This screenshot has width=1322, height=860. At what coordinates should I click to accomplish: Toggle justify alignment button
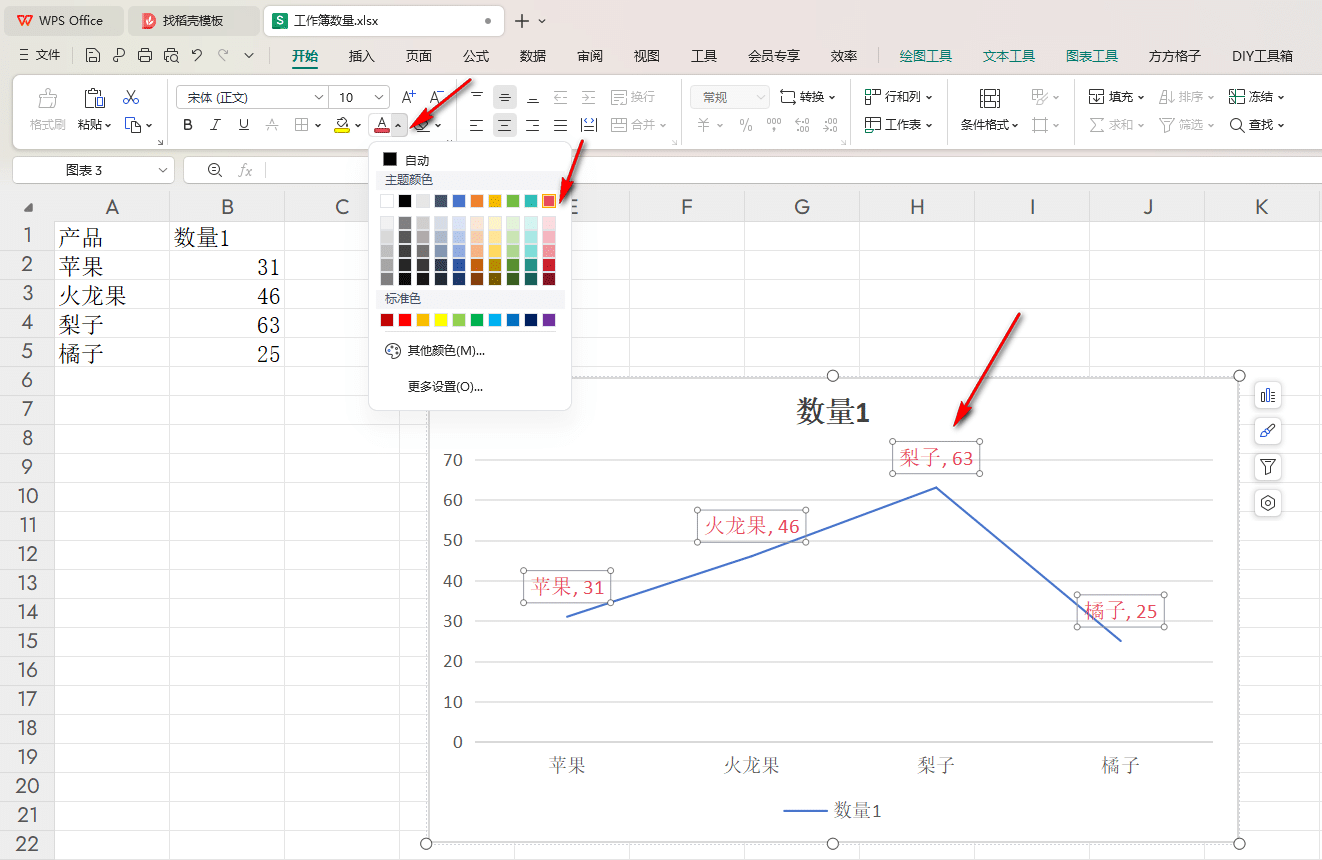click(x=560, y=125)
